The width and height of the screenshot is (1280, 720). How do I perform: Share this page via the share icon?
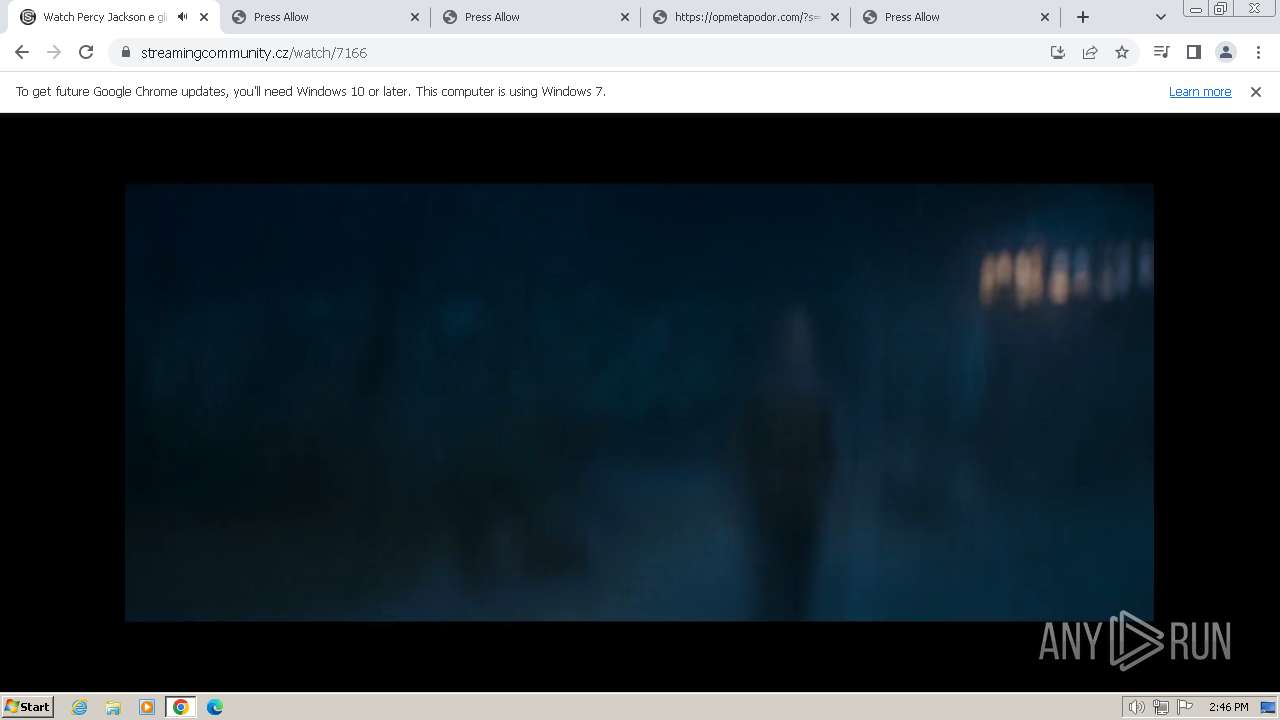[x=1090, y=52]
